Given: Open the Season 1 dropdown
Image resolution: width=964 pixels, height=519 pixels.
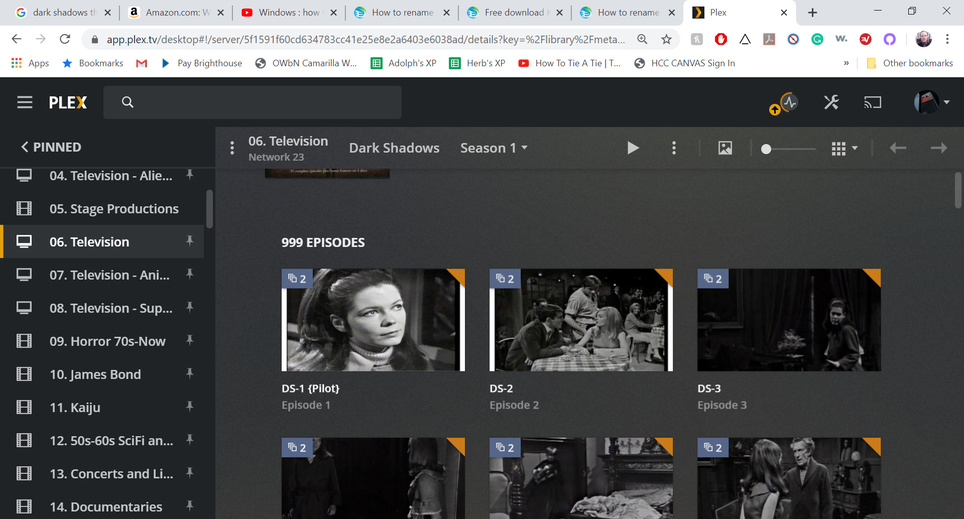Looking at the screenshot, I should 494,148.
